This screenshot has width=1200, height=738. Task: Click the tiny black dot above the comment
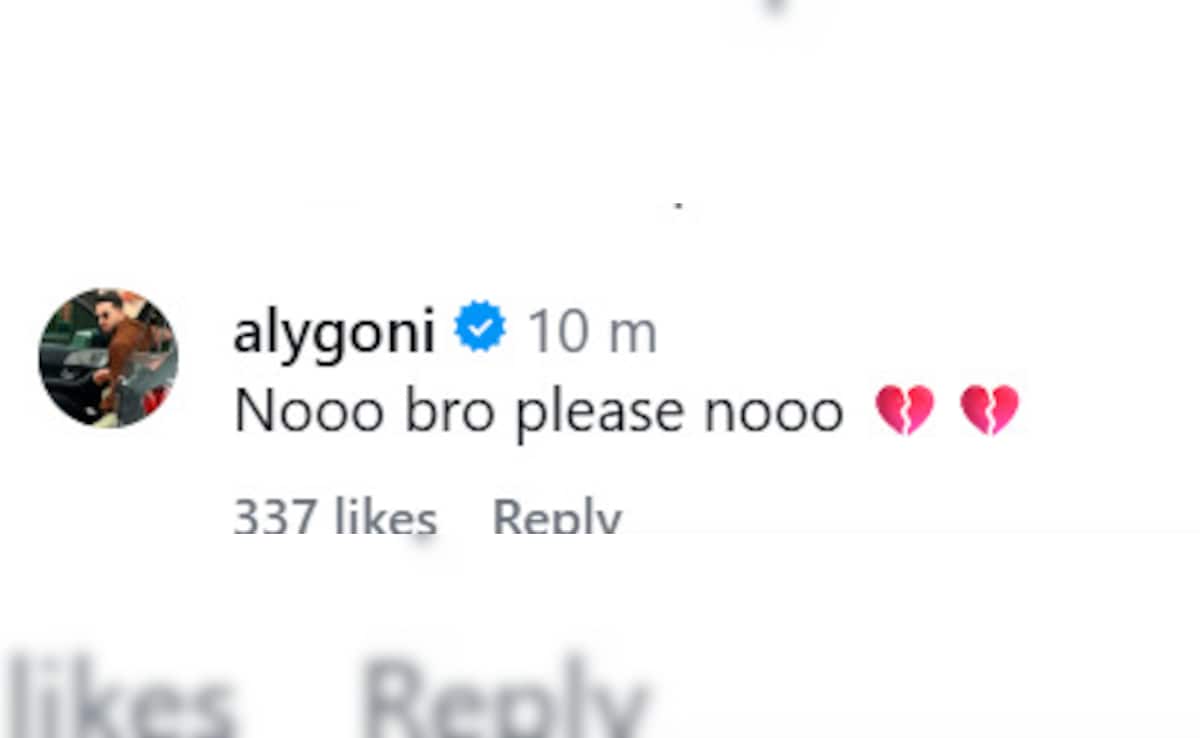(x=679, y=206)
